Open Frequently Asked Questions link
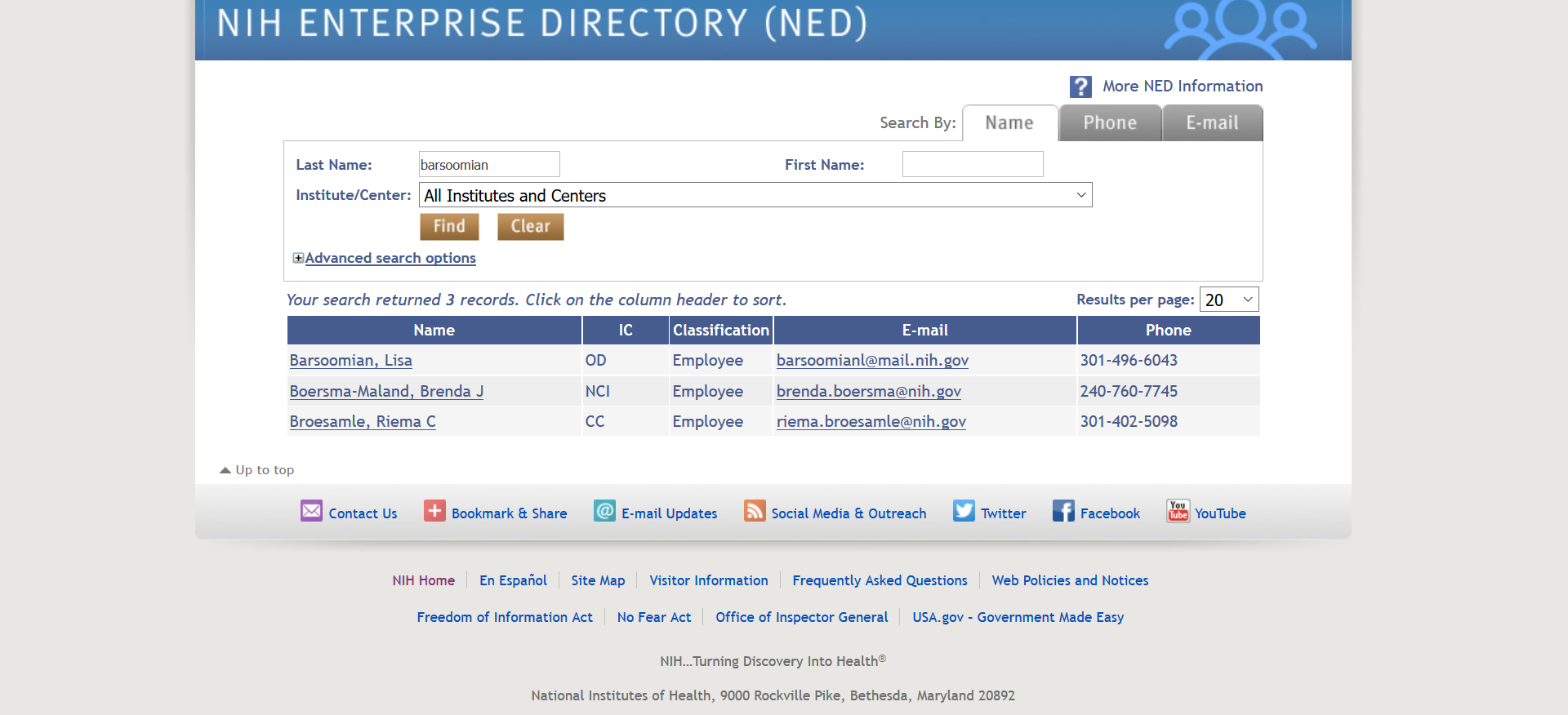 880,580
